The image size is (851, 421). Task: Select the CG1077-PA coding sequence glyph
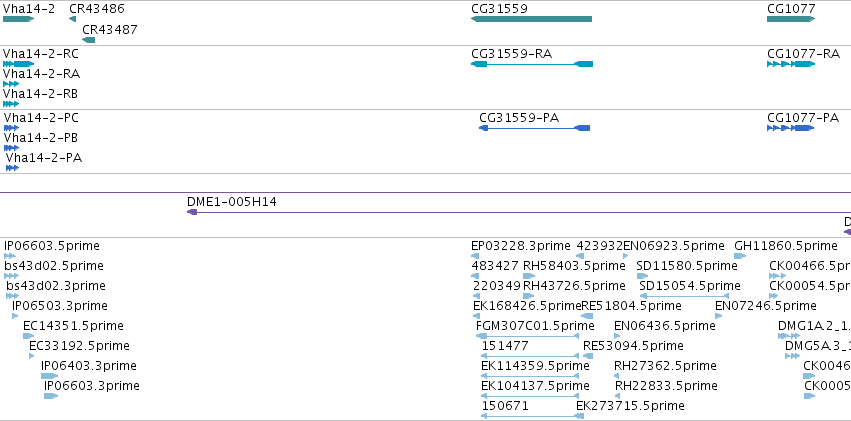(791, 128)
